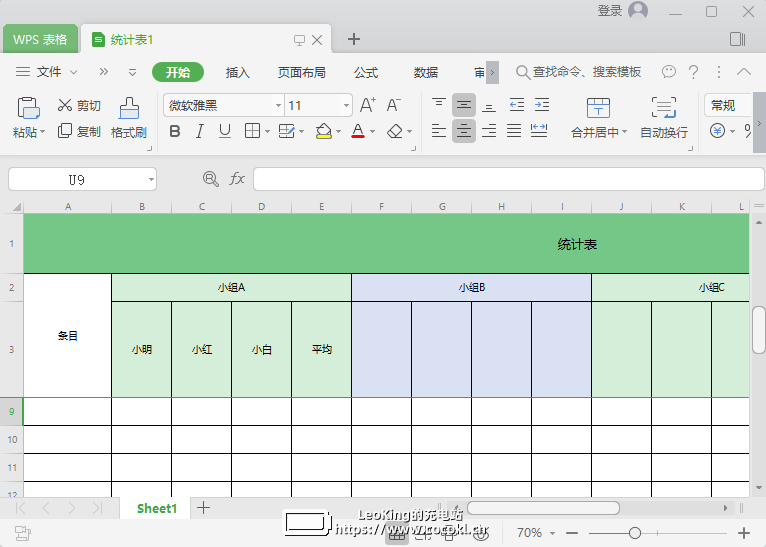Open the 页面布局 tab
766x547 pixels.
301,72
